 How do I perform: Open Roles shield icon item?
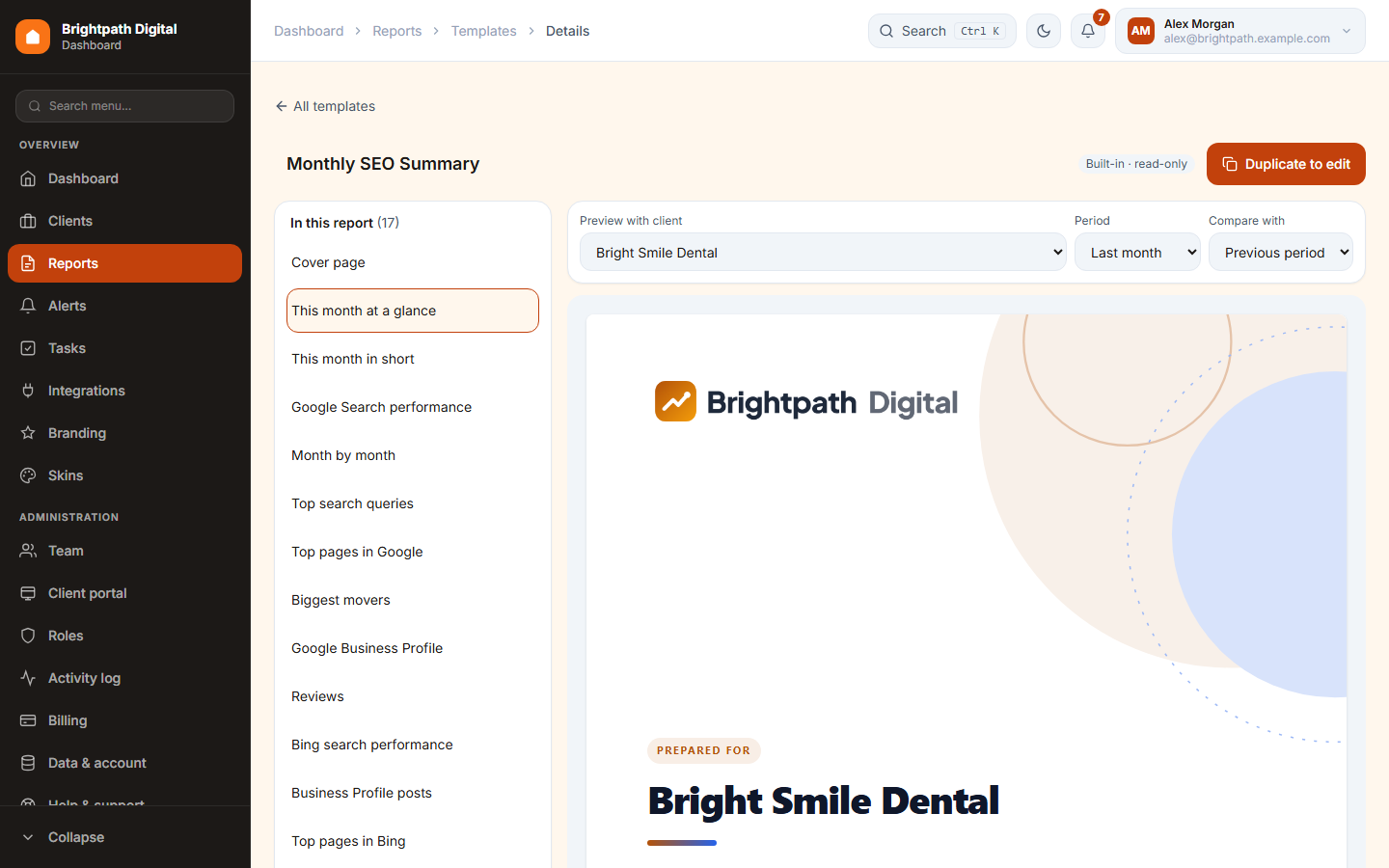coord(124,636)
